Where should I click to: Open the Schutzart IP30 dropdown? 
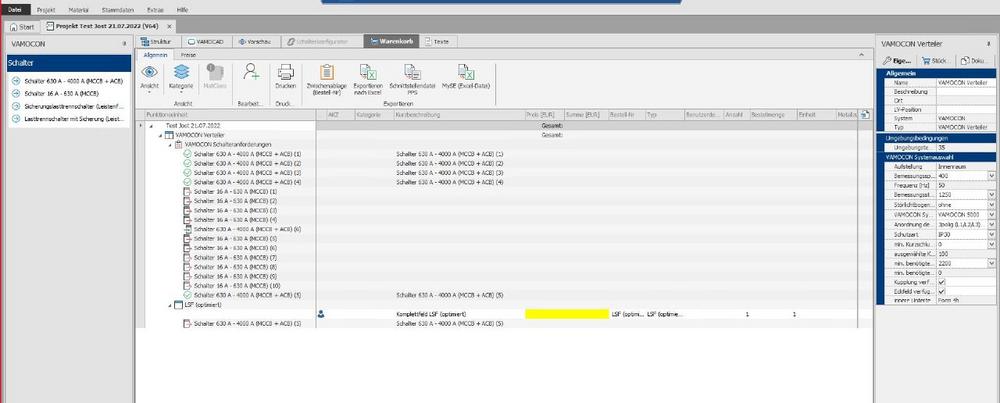[x=992, y=234]
